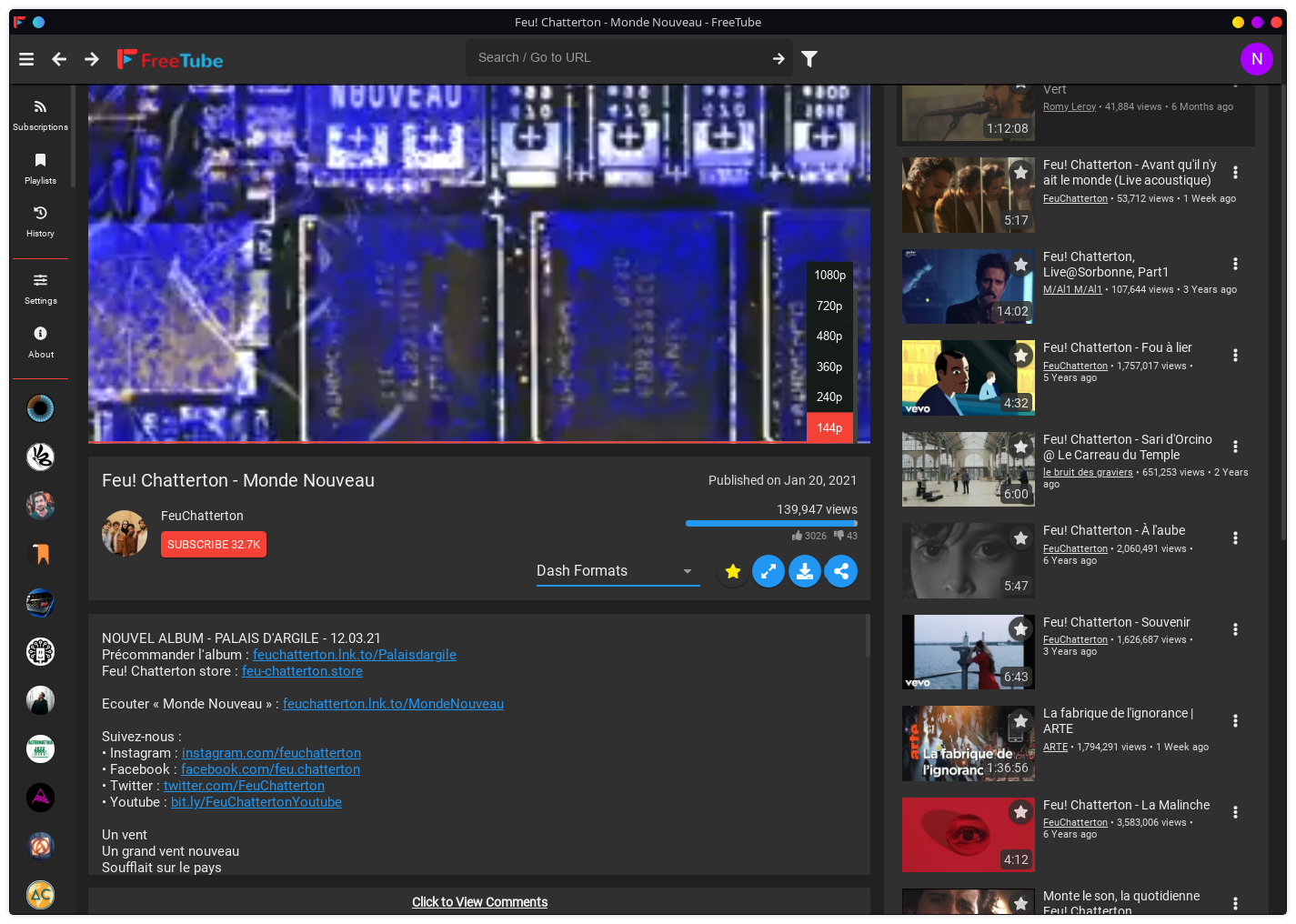The image size is (1296, 924).
Task: Open the Fou à lier video thumbnail
Action: pos(969,377)
